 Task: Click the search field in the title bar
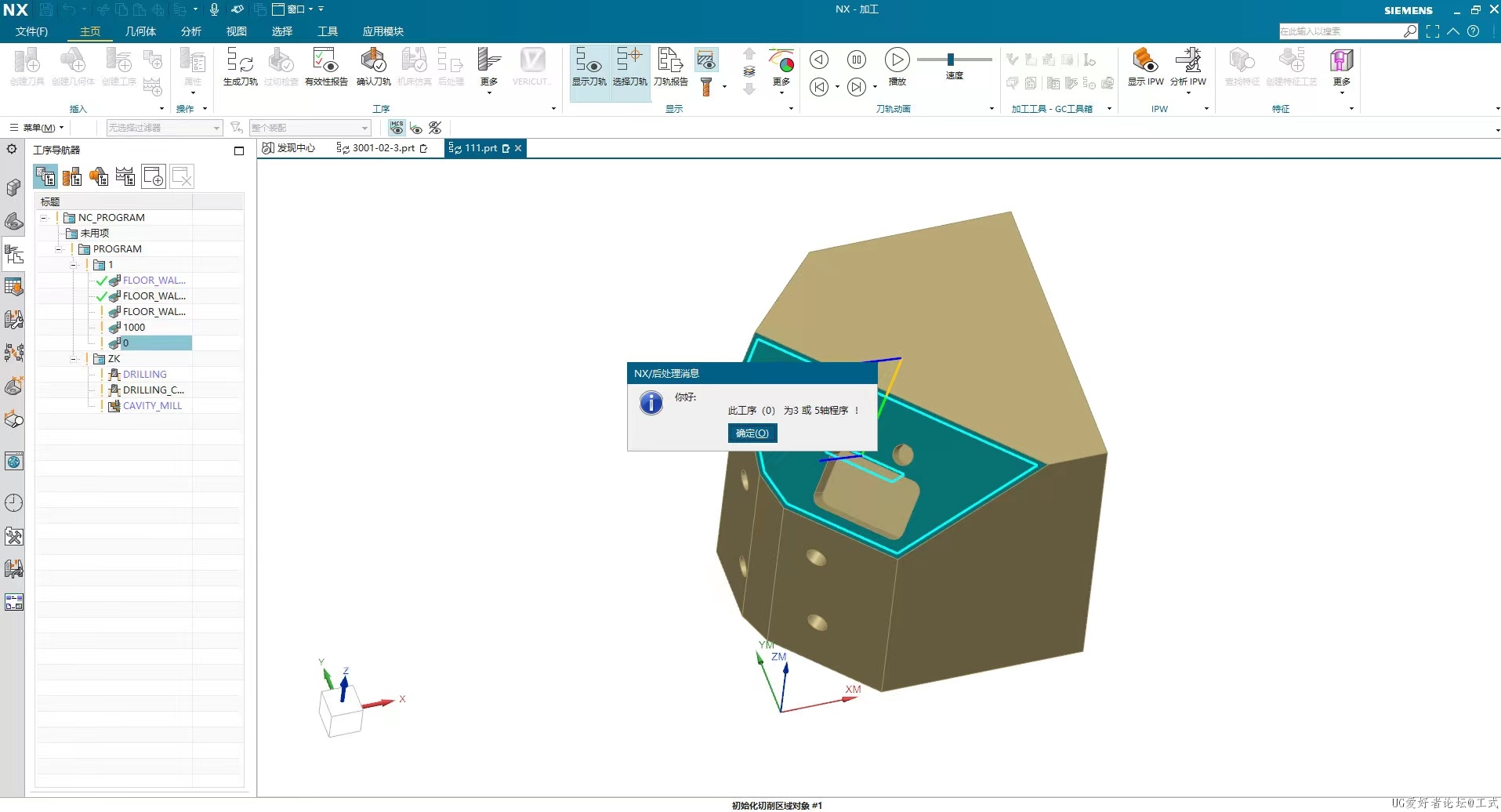click(1340, 31)
